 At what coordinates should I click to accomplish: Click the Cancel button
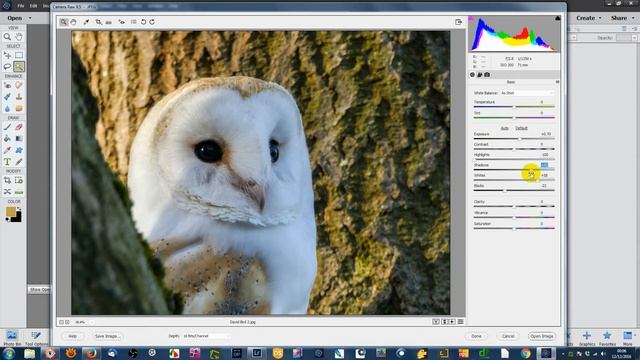tap(508, 336)
